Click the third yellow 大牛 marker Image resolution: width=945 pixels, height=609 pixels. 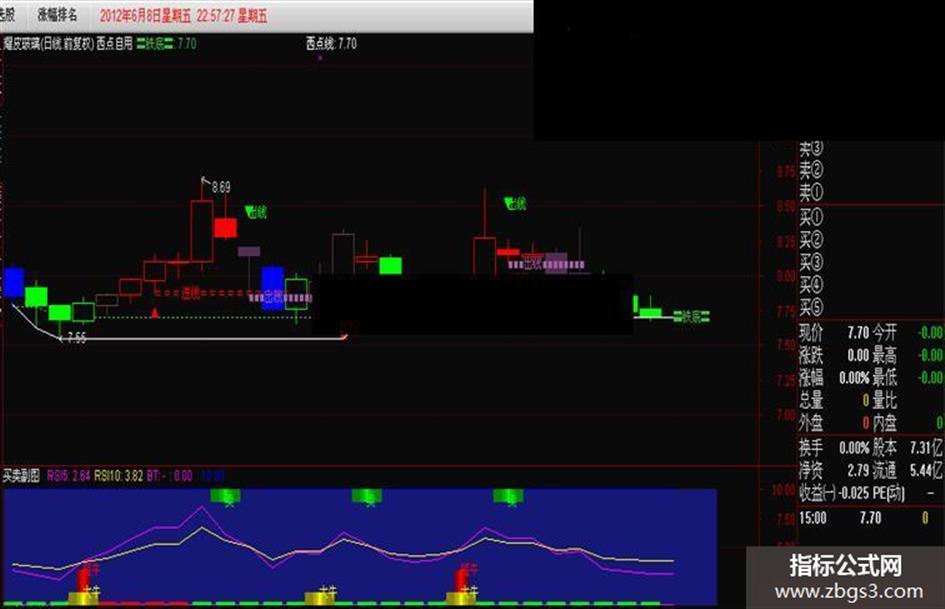[x=462, y=597]
